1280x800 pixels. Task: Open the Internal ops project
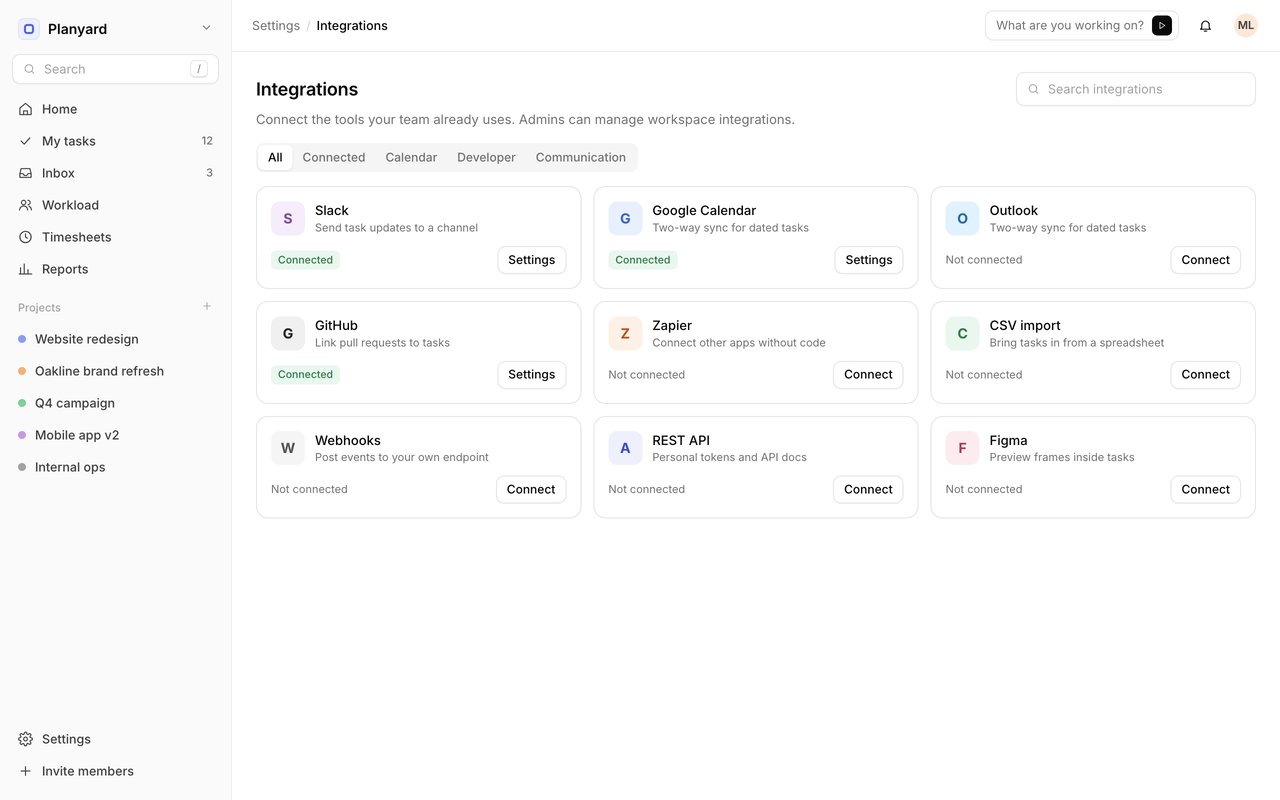115,467
